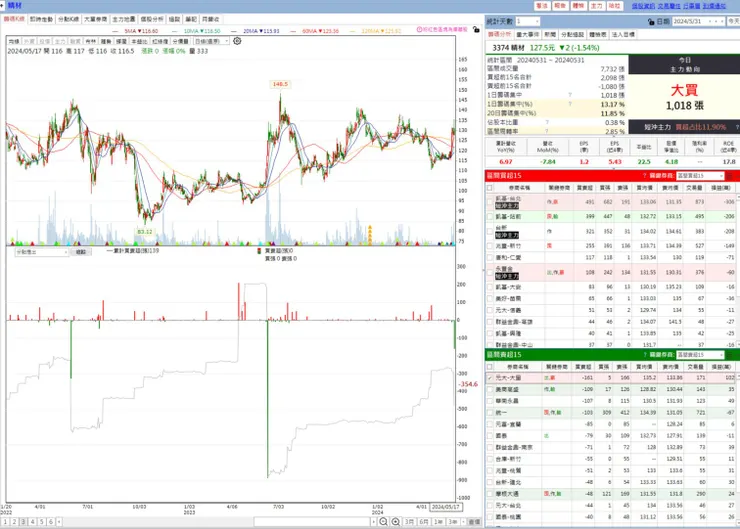Click the bottom search input field
The width and height of the screenshot is (740, 529).
[311, 522]
